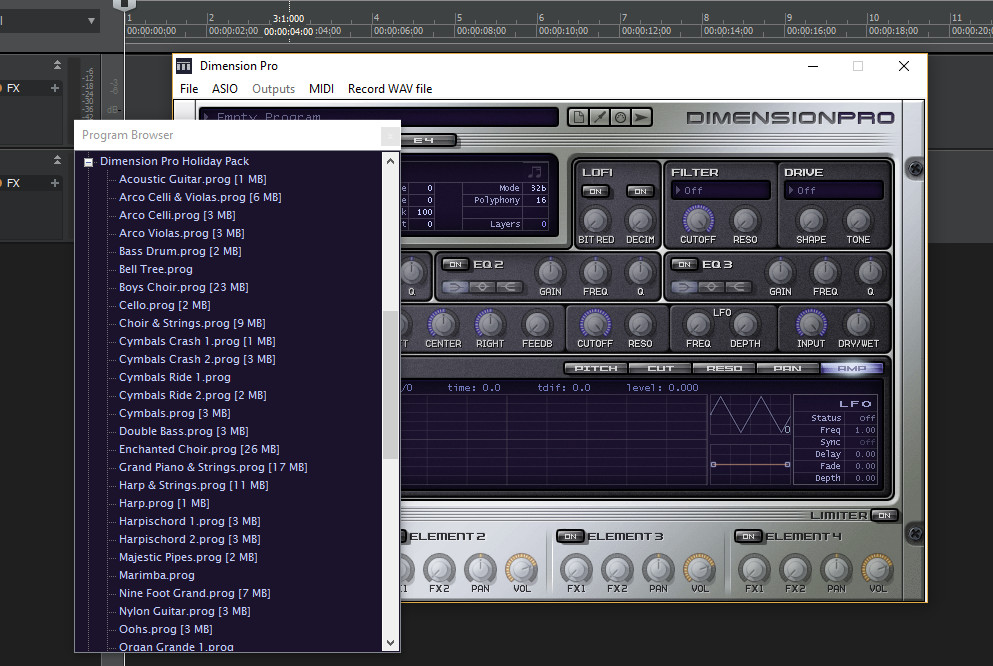Click the Dimension Pro title bar icon
The height and width of the screenshot is (666, 993).
184,65
